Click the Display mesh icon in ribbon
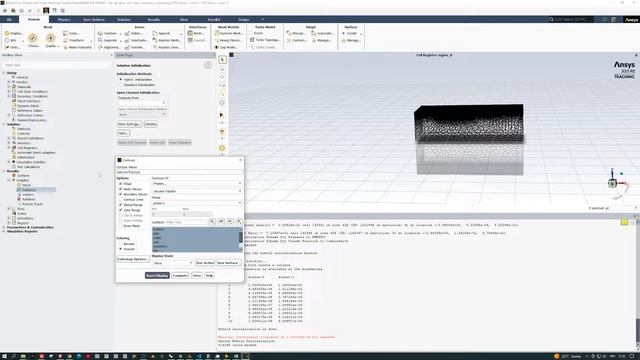 [7, 33]
